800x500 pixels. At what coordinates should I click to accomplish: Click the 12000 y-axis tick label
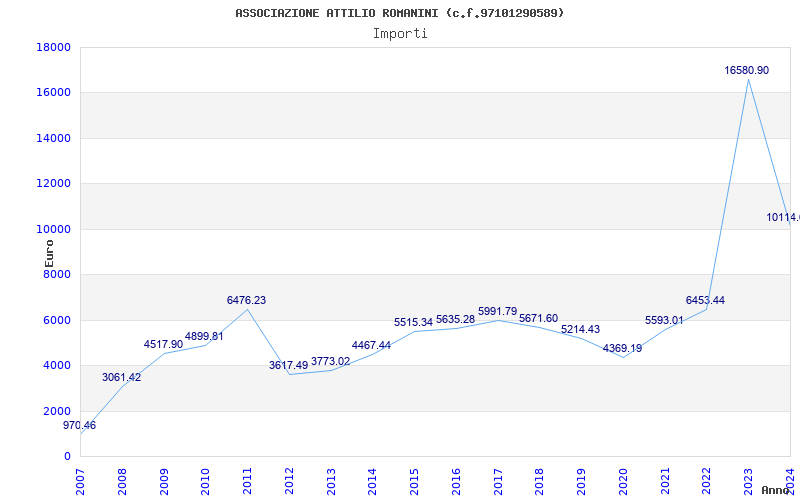53,184
